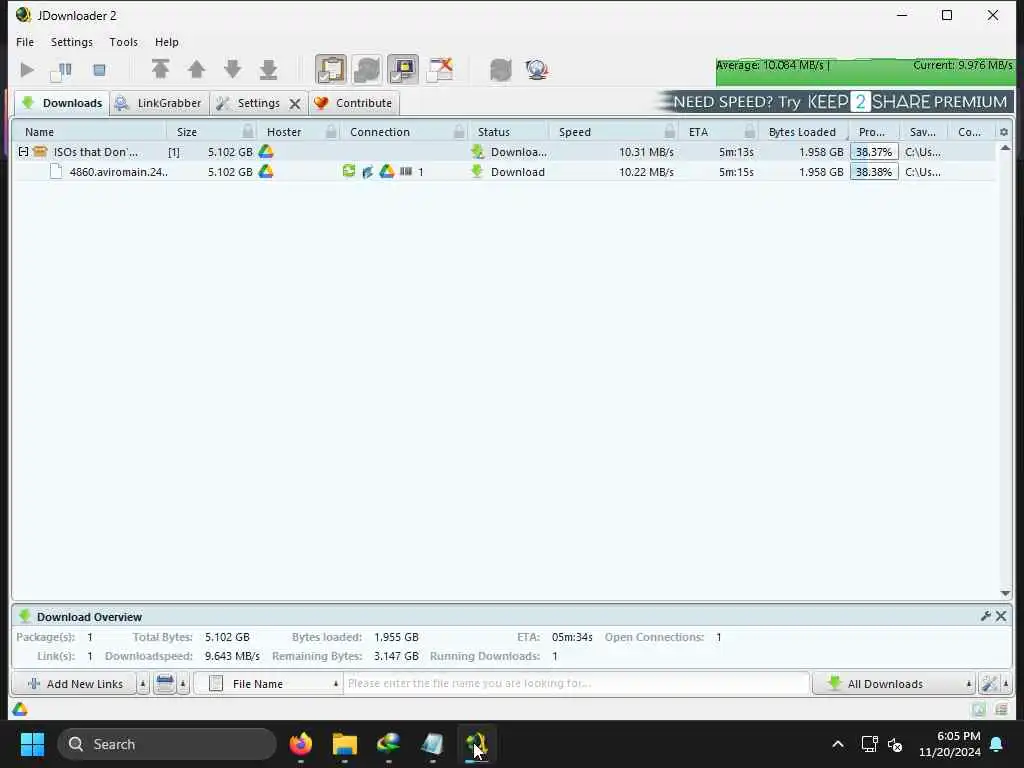Image resolution: width=1024 pixels, height=768 pixels.
Task: Expand Add New Links dropdown arrow
Action: pyautogui.click(x=143, y=684)
